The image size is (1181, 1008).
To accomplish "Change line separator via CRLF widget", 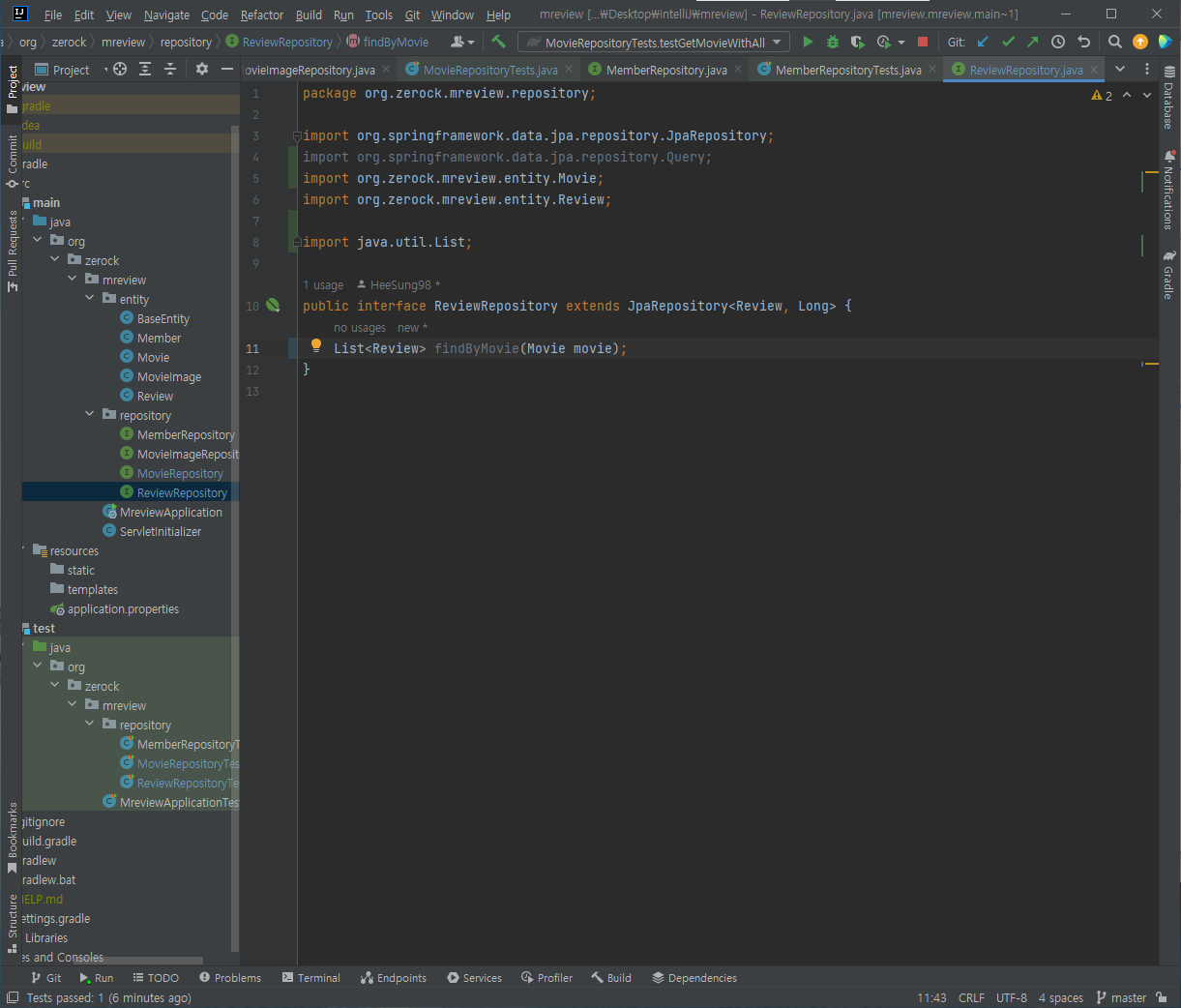I will (x=971, y=997).
